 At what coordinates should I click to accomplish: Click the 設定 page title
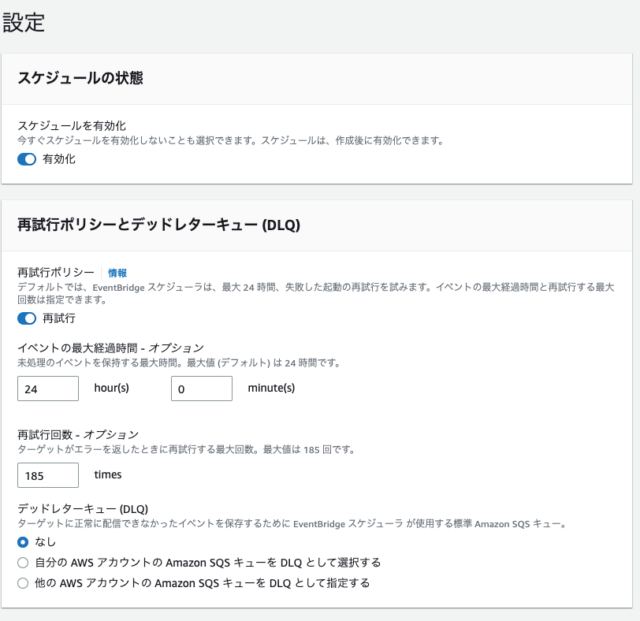tap(24, 22)
